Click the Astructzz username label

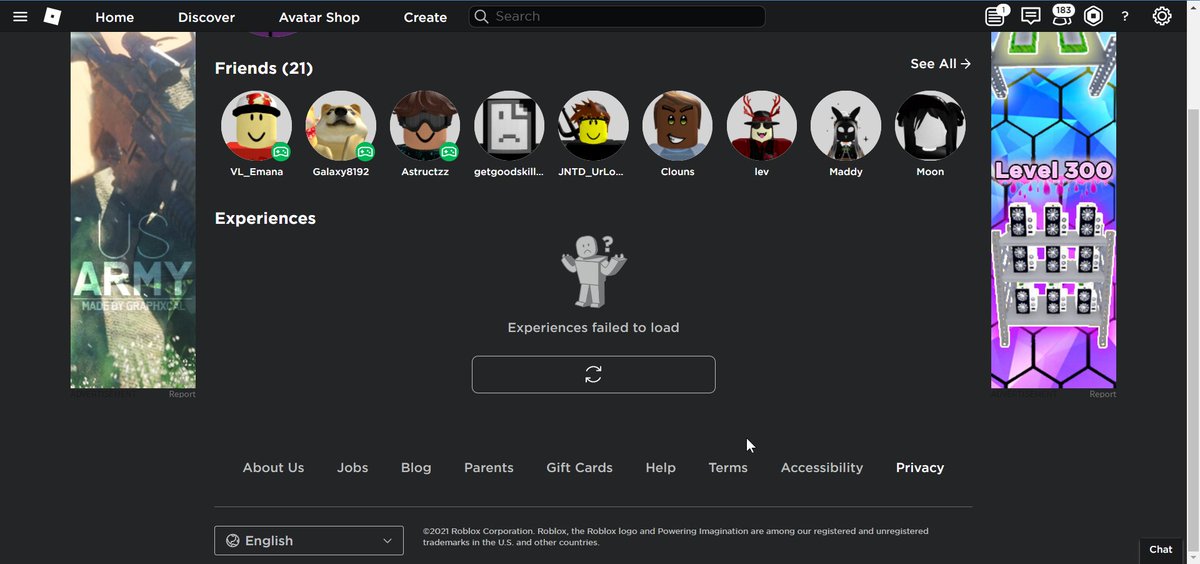[x=425, y=172]
